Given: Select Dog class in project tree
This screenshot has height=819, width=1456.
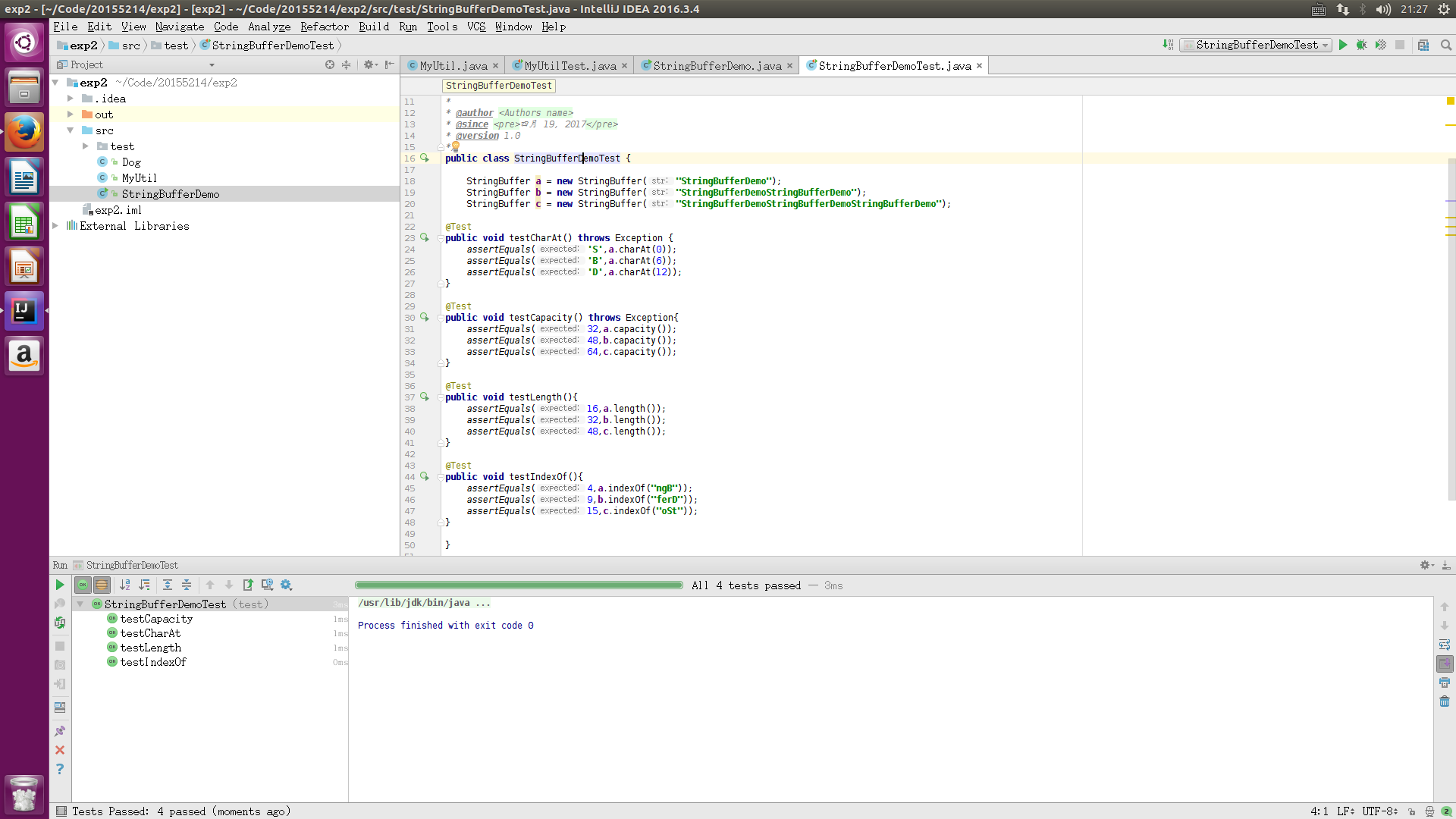Looking at the screenshot, I should click(x=131, y=162).
